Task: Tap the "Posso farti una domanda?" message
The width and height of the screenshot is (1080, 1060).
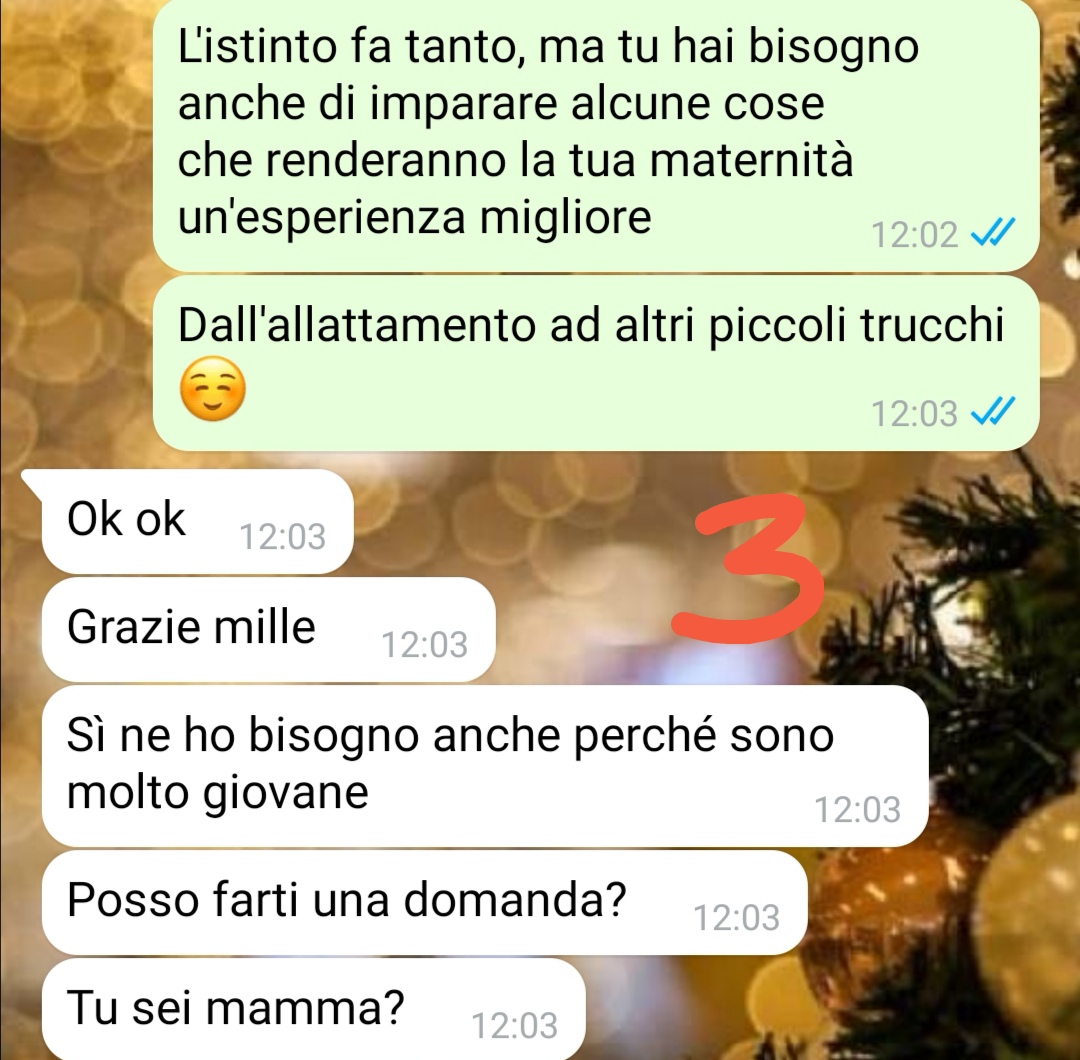Action: (x=424, y=902)
